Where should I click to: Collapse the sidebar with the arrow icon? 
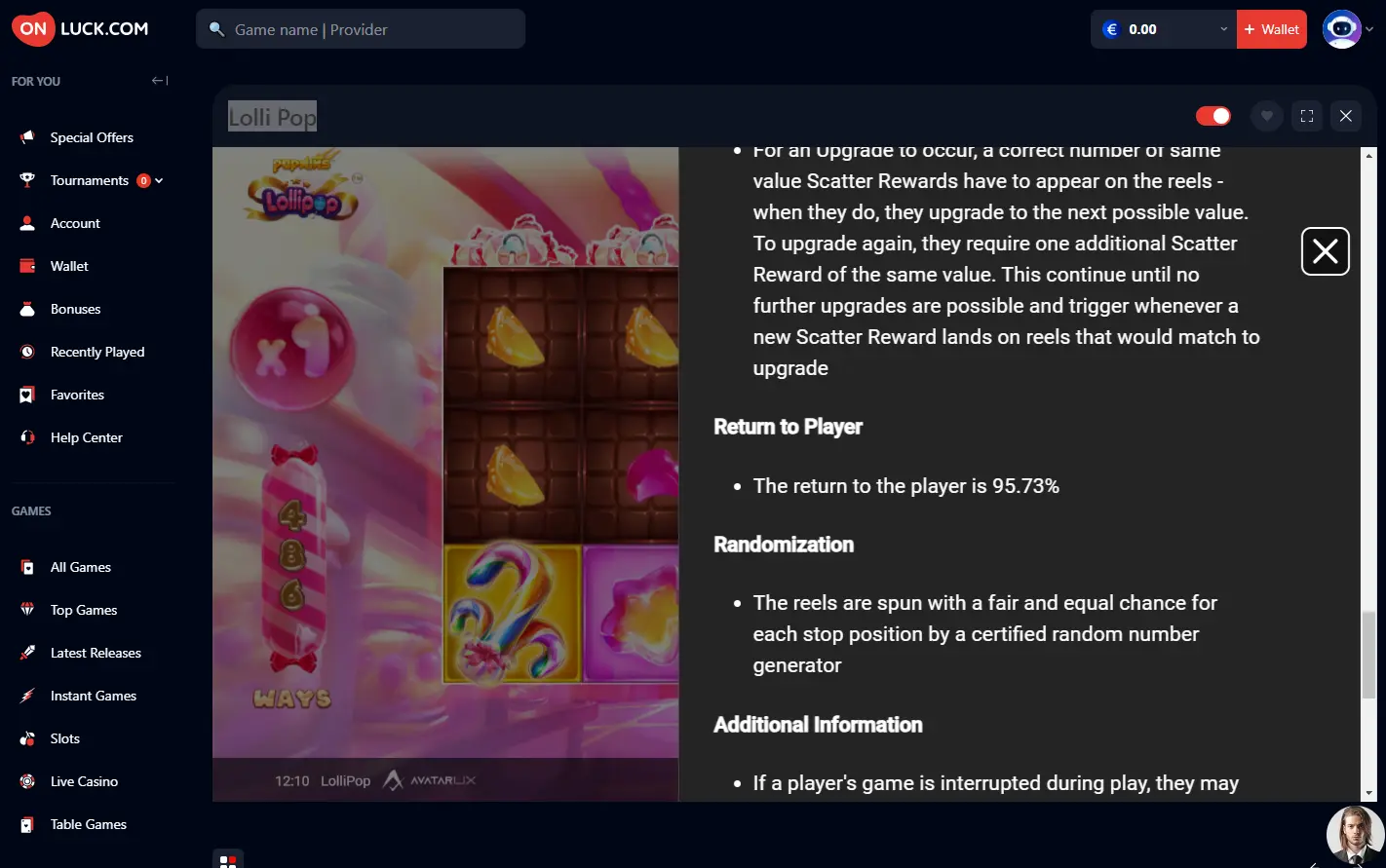pos(160,81)
